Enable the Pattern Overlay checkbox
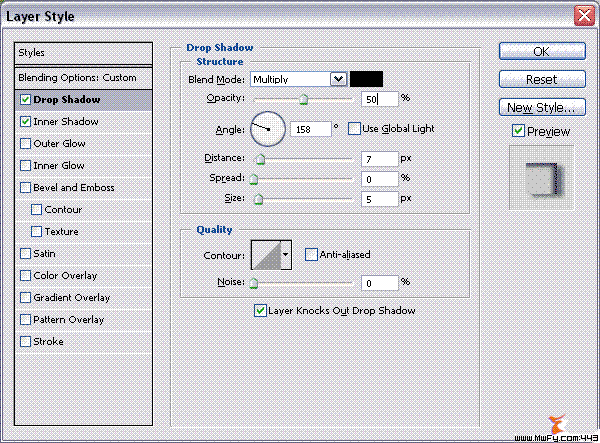The height and width of the screenshot is (443, 600). point(25,319)
